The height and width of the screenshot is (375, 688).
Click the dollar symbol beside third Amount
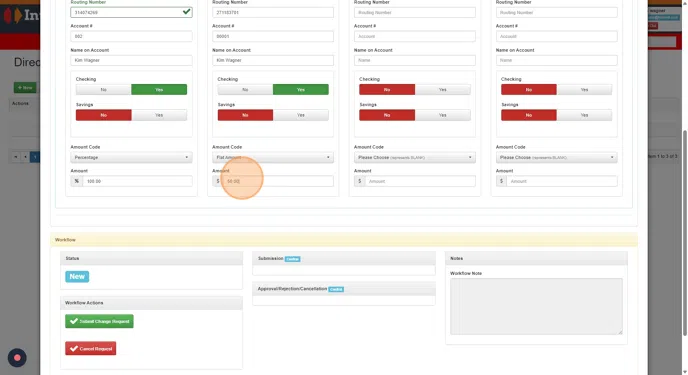[x=360, y=181]
